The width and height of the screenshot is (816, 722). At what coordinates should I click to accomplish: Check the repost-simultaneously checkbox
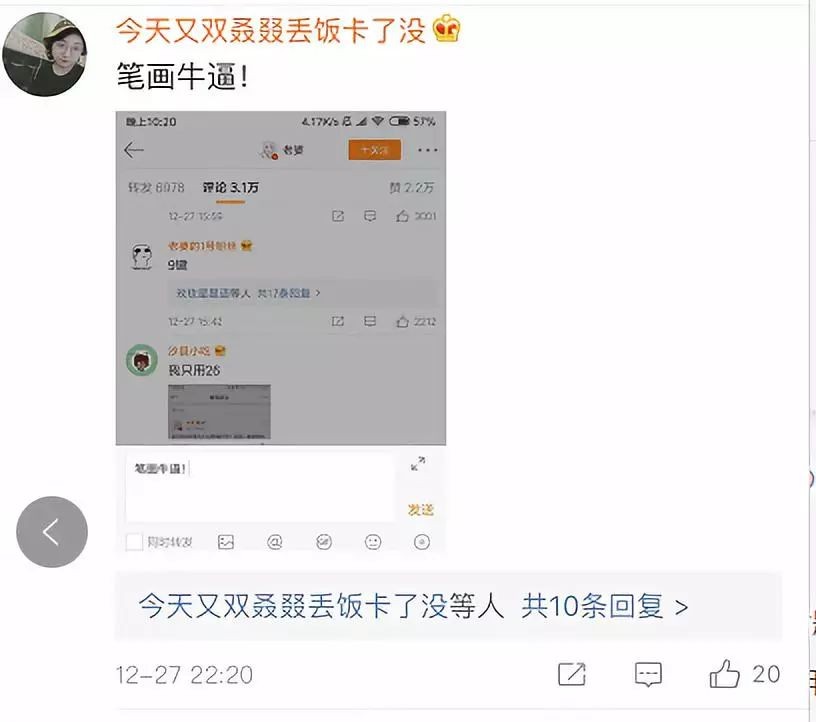(134, 542)
